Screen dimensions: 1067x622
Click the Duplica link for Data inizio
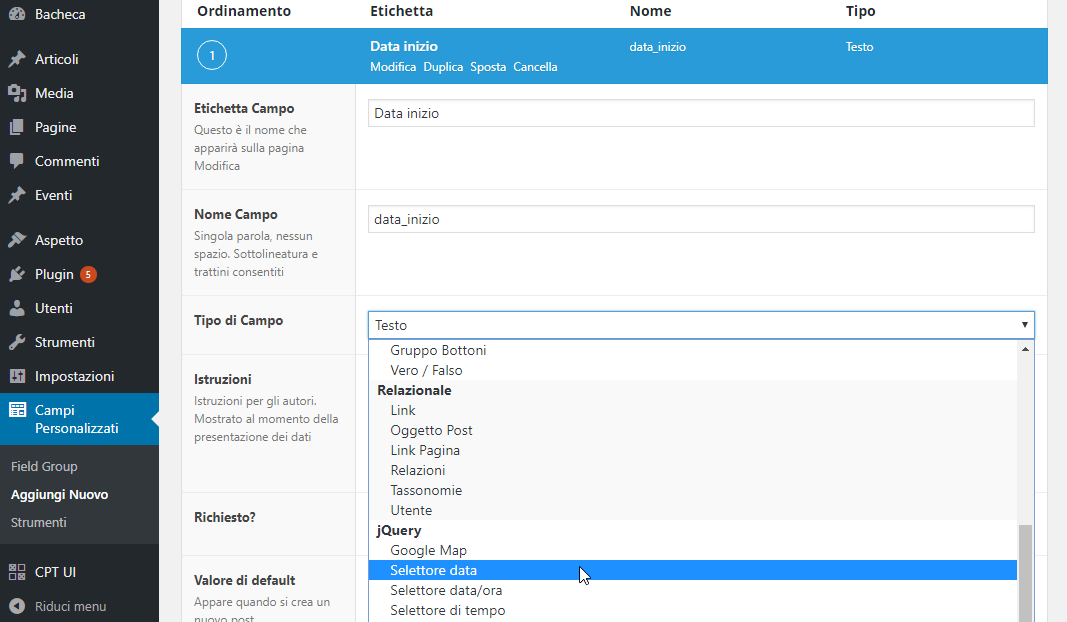pyautogui.click(x=443, y=67)
